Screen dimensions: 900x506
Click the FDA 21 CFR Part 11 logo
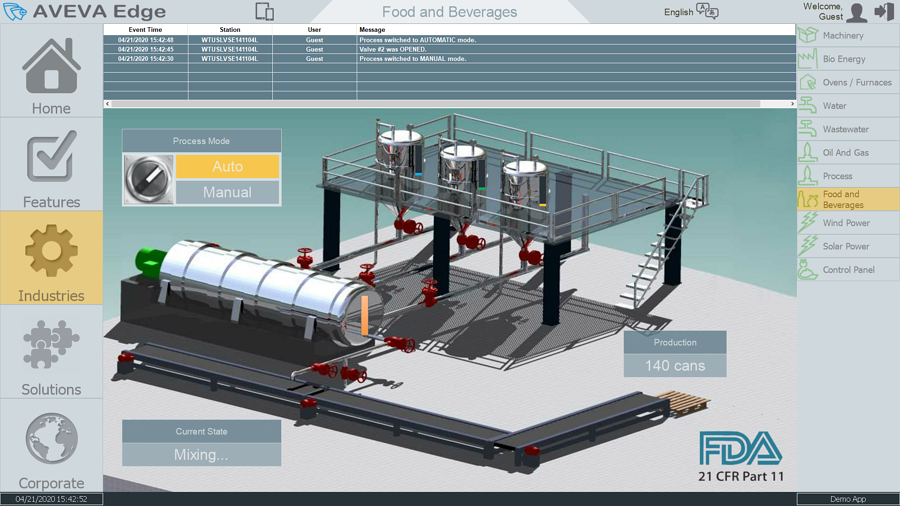coord(740,457)
